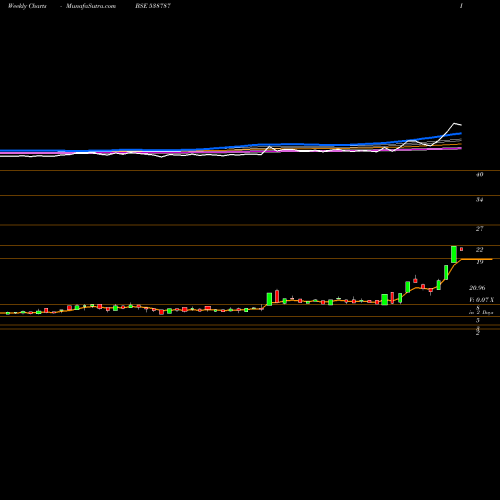This screenshot has height=500, width=500.
Task: Click the '34' price axis label
Action: tap(479, 200)
